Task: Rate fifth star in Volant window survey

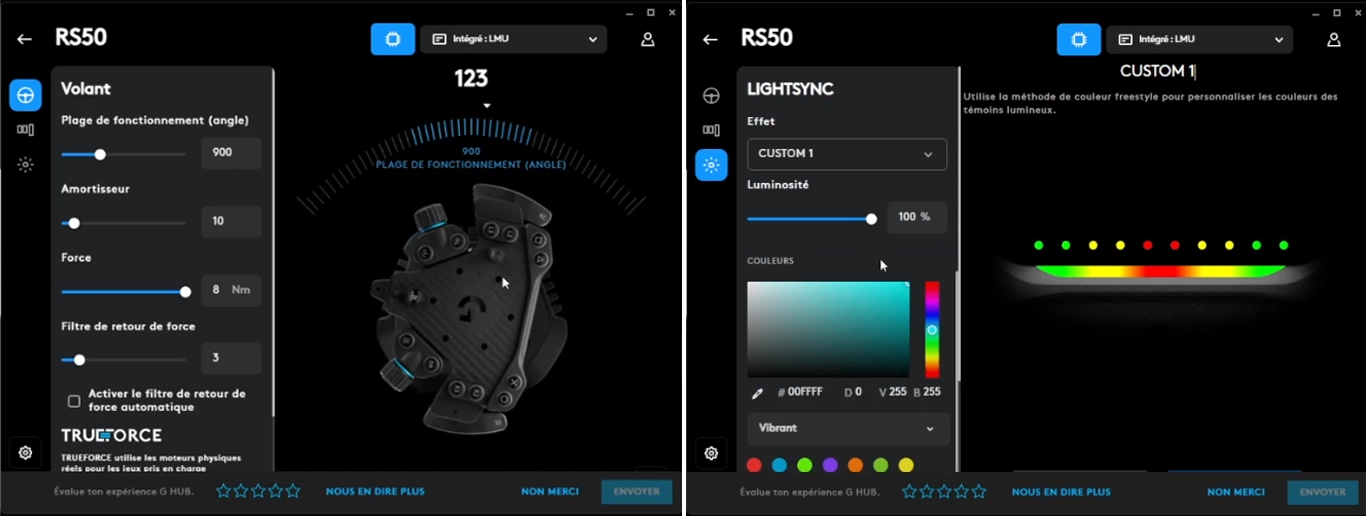Action: [x=293, y=491]
